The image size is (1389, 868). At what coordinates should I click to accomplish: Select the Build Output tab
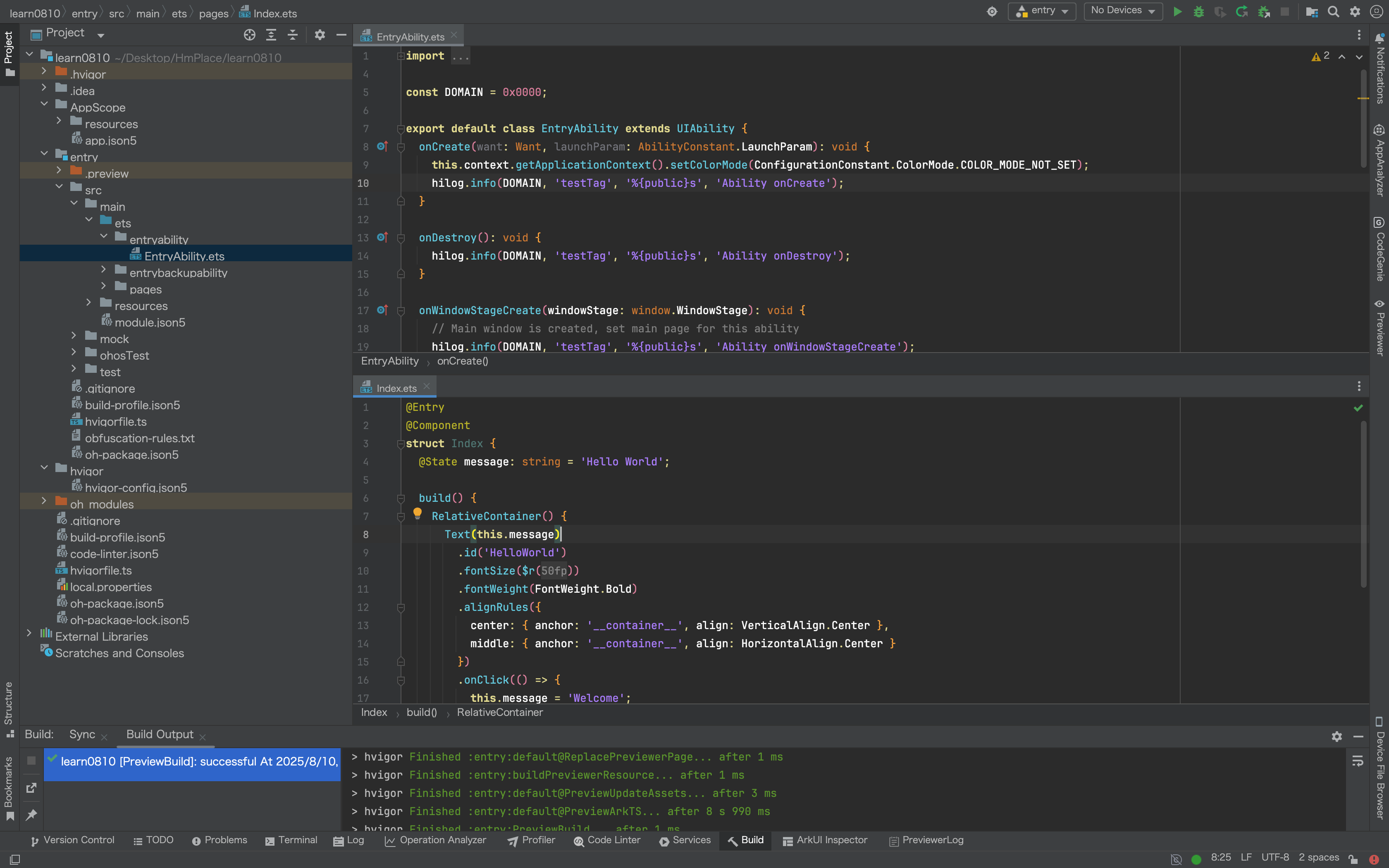pyautogui.click(x=160, y=735)
